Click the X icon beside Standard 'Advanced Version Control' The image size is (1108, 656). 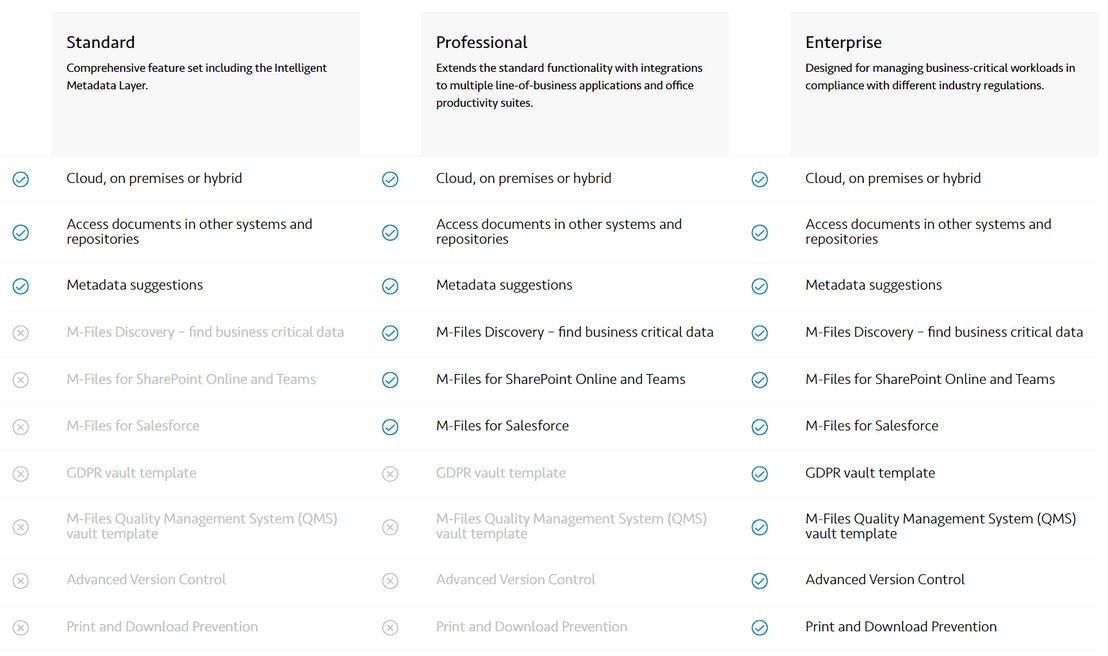[21, 581]
